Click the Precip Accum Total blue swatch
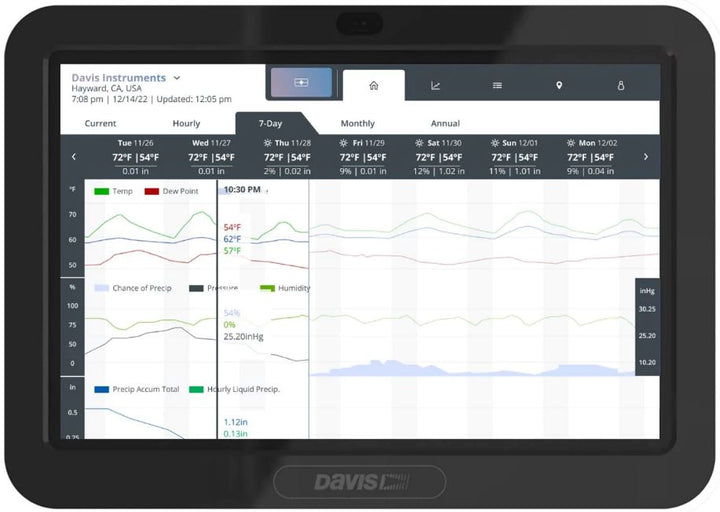The width and height of the screenshot is (720, 512). (x=101, y=389)
